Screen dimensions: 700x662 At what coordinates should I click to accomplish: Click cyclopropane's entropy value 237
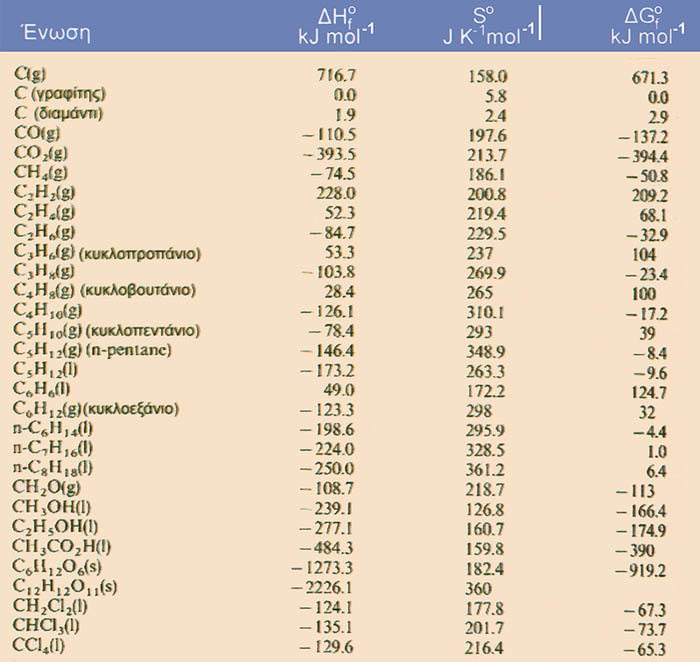click(x=480, y=253)
